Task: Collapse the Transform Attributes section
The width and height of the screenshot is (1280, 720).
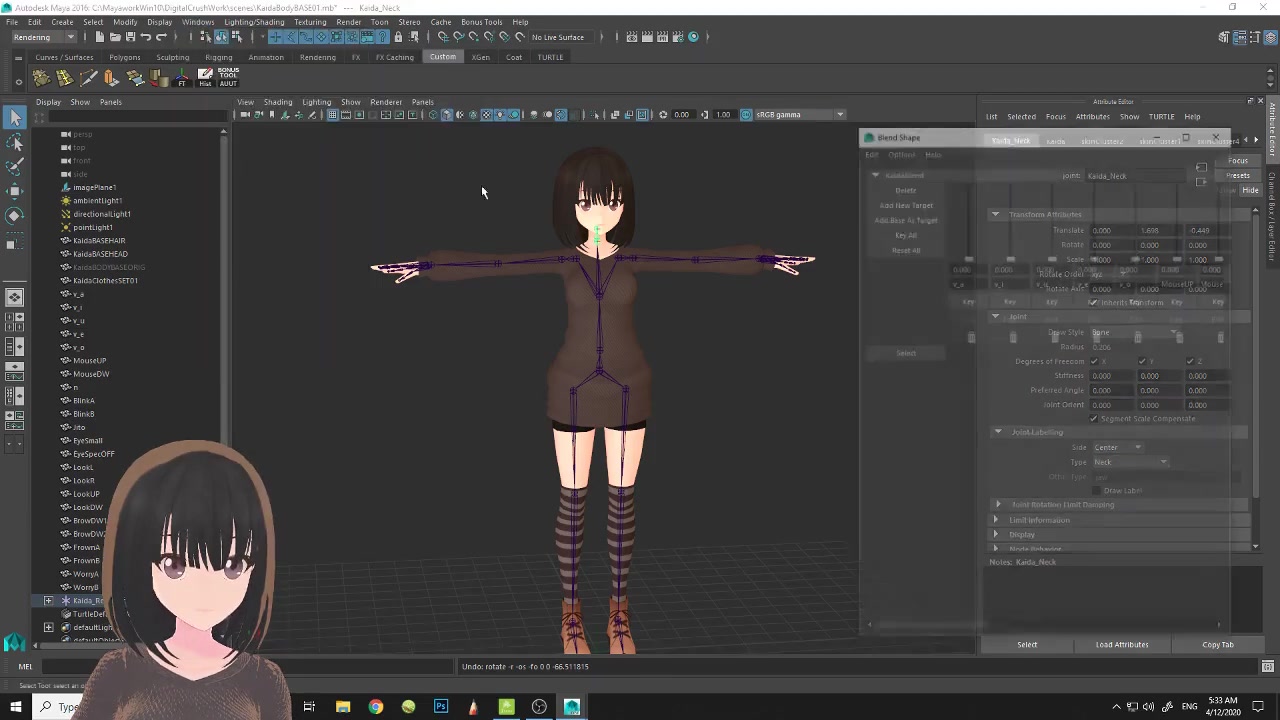Action: click(995, 215)
